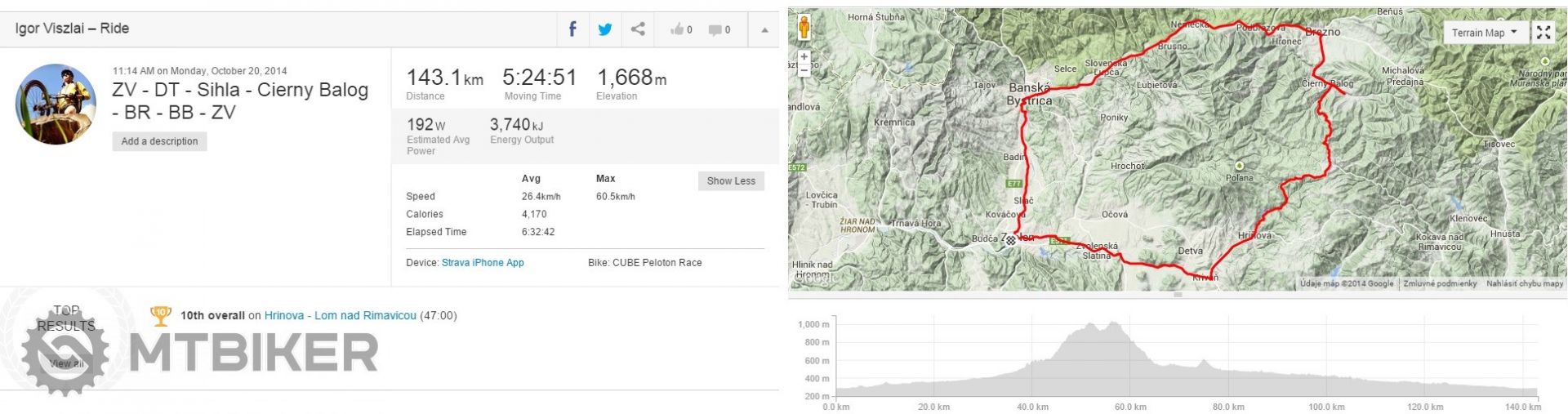Click Igor Viszlai's profile photo
Image resolution: width=1568 pixels, height=414 pixels.
[x=56, y=105]
